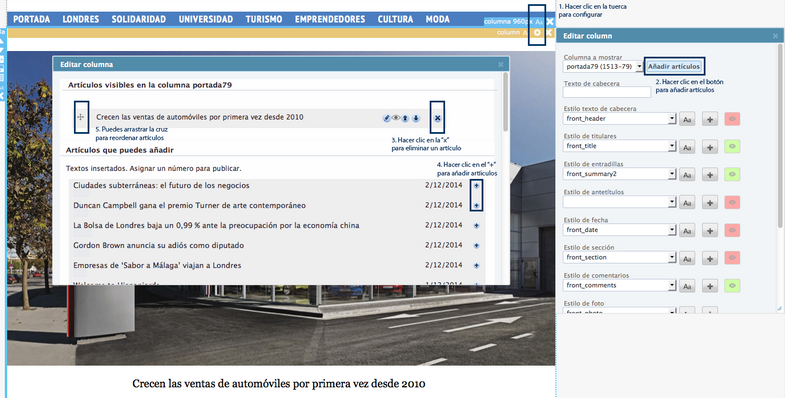
Task: Add 'Ciudades subterráneas' article with its plus icon
Action: click(476, 185)
